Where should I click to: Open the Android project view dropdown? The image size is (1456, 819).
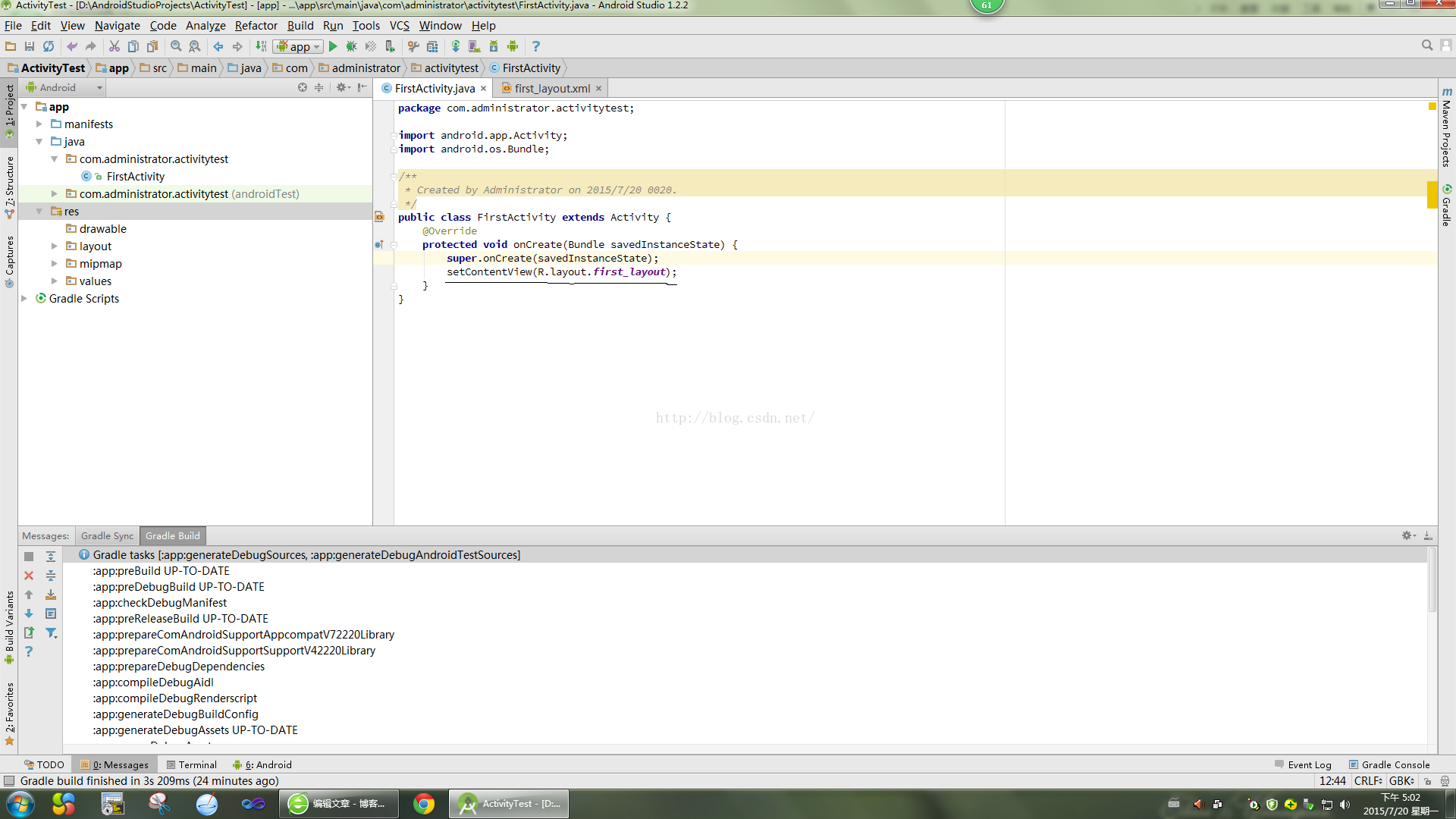coord(64,88)
